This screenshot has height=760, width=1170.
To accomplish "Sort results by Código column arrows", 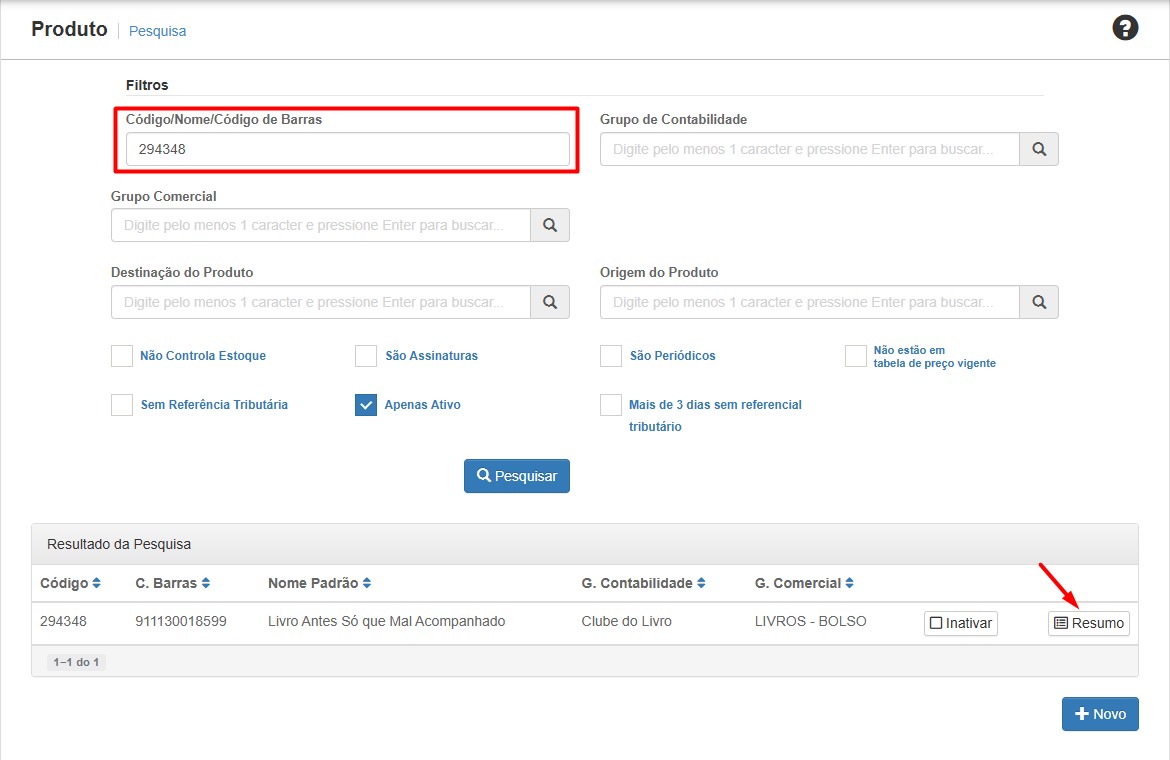I will (x=96, y=583).
